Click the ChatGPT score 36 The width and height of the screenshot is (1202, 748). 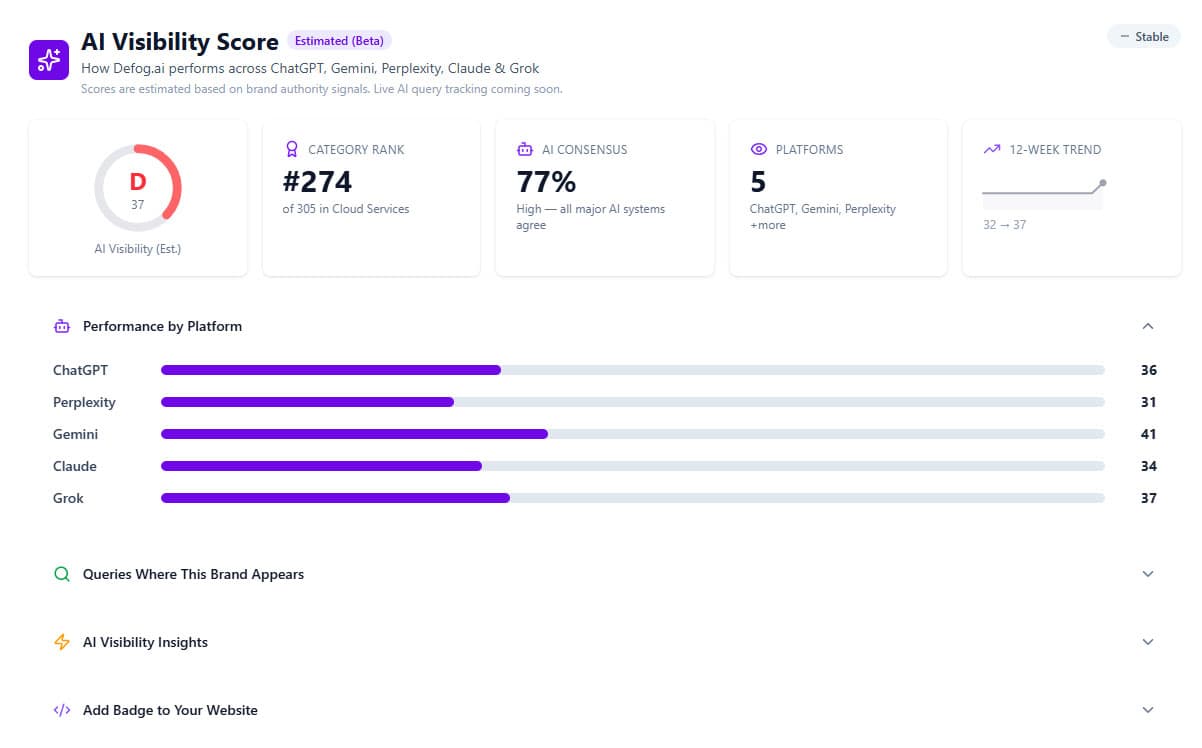[x=1148, y=370]
